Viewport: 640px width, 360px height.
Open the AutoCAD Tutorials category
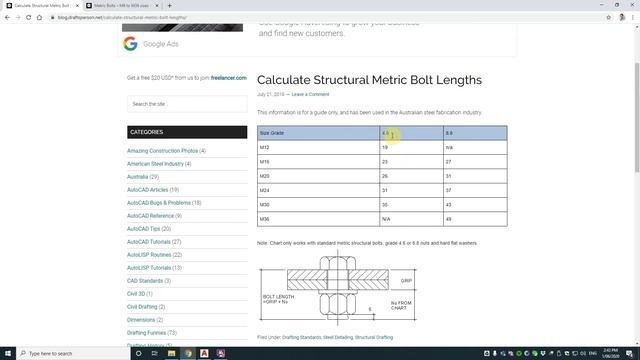pos(149,242)
